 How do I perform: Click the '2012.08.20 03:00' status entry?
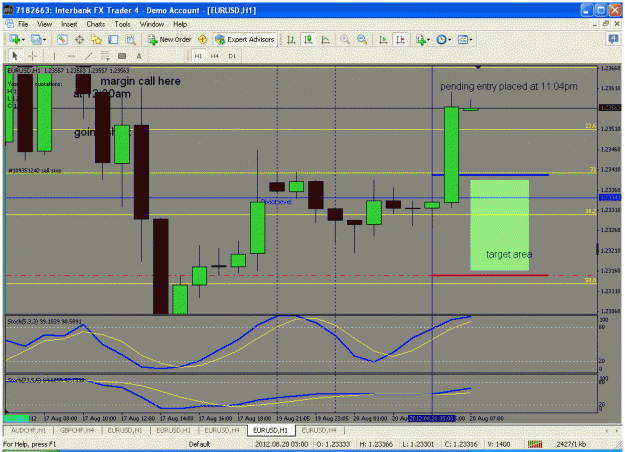pyautogui.click(x=281, y=444)
